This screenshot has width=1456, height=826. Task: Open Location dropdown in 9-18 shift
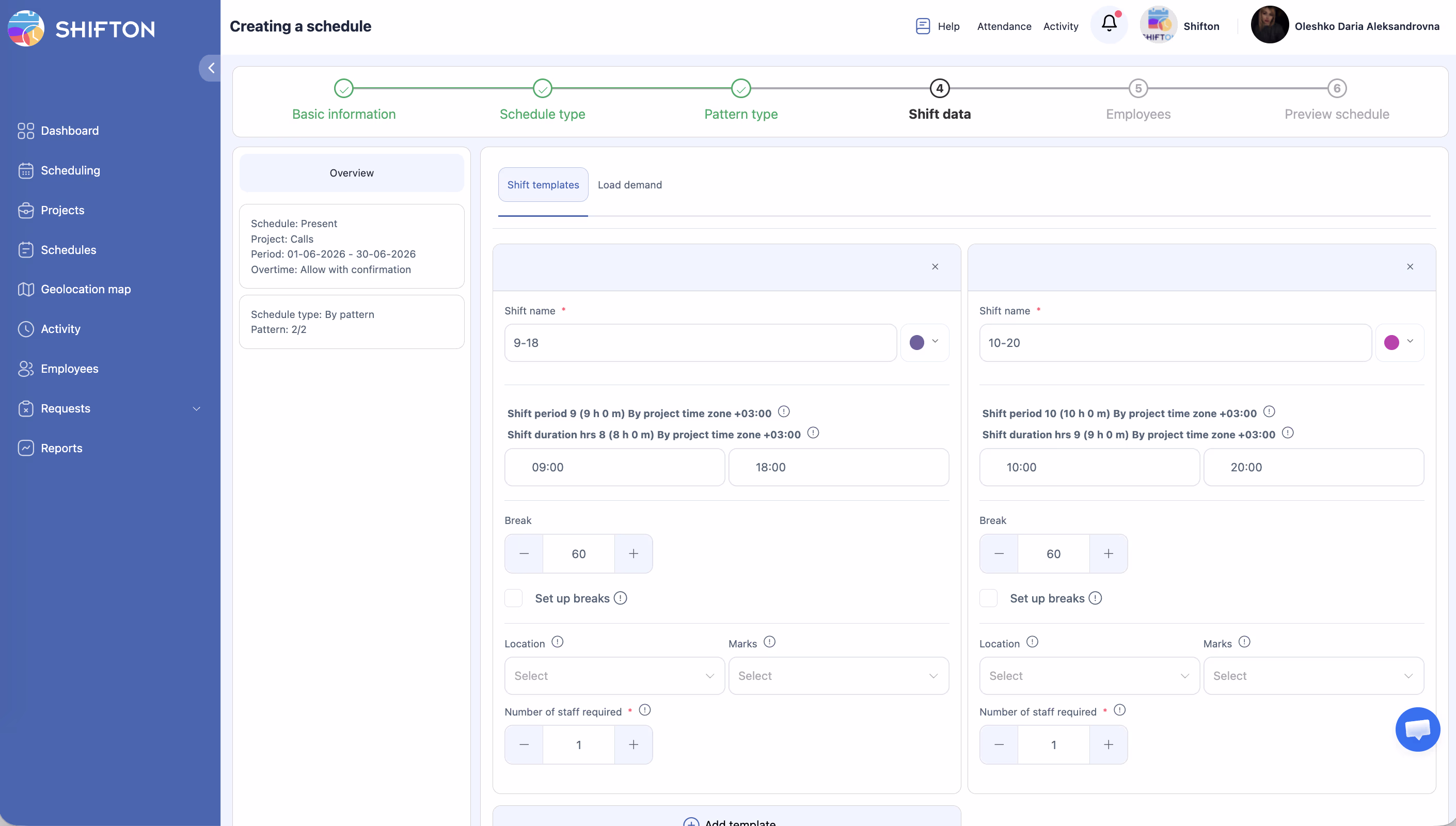[614, 676]
